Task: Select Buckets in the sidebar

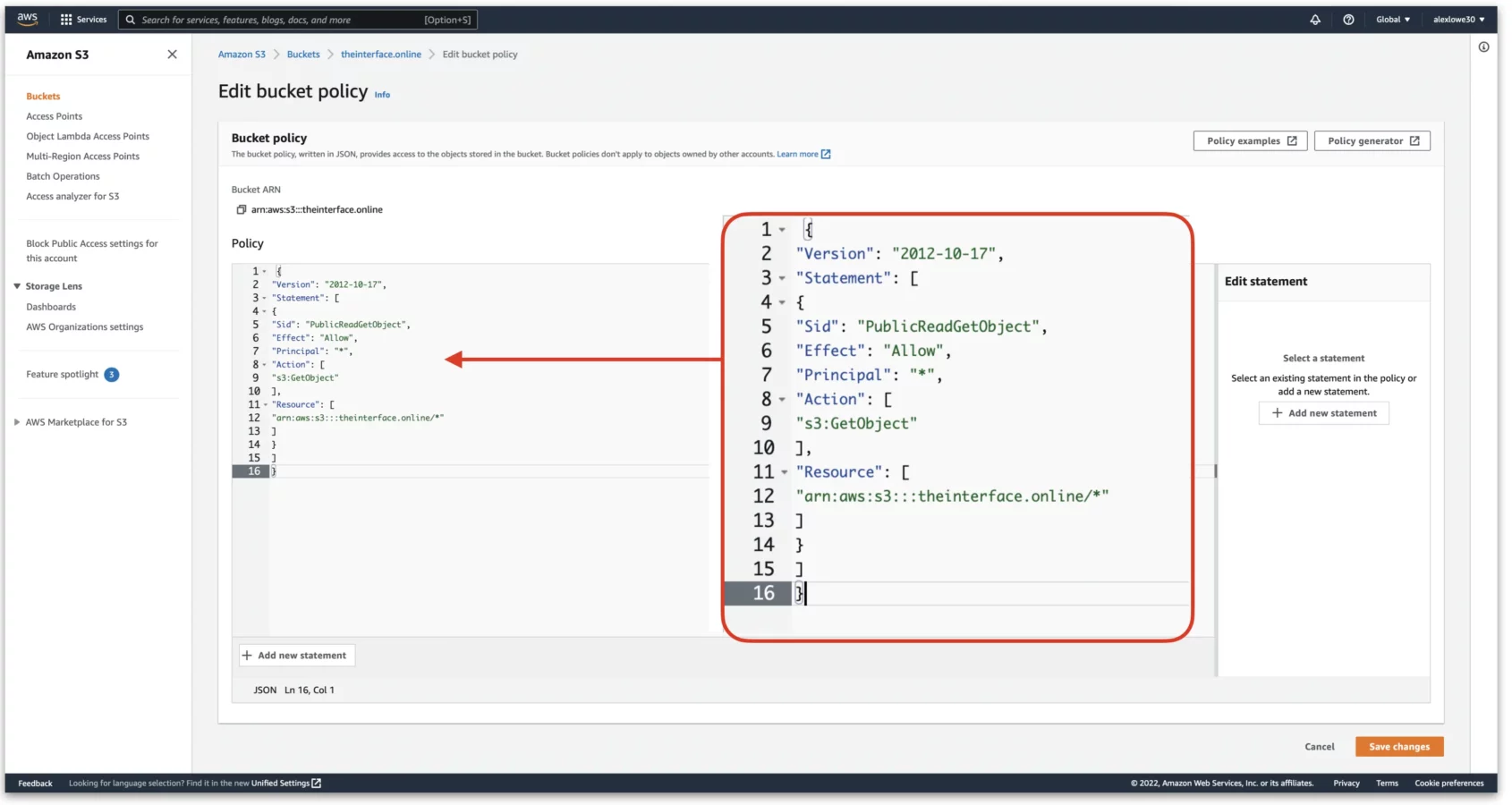Action: pyautogui.click(x=43, y=97)
